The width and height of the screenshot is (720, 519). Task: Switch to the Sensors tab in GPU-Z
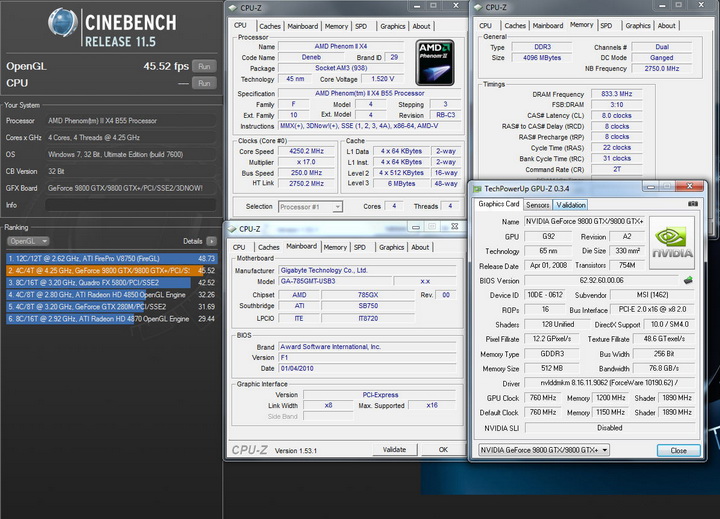click(537, 204)
